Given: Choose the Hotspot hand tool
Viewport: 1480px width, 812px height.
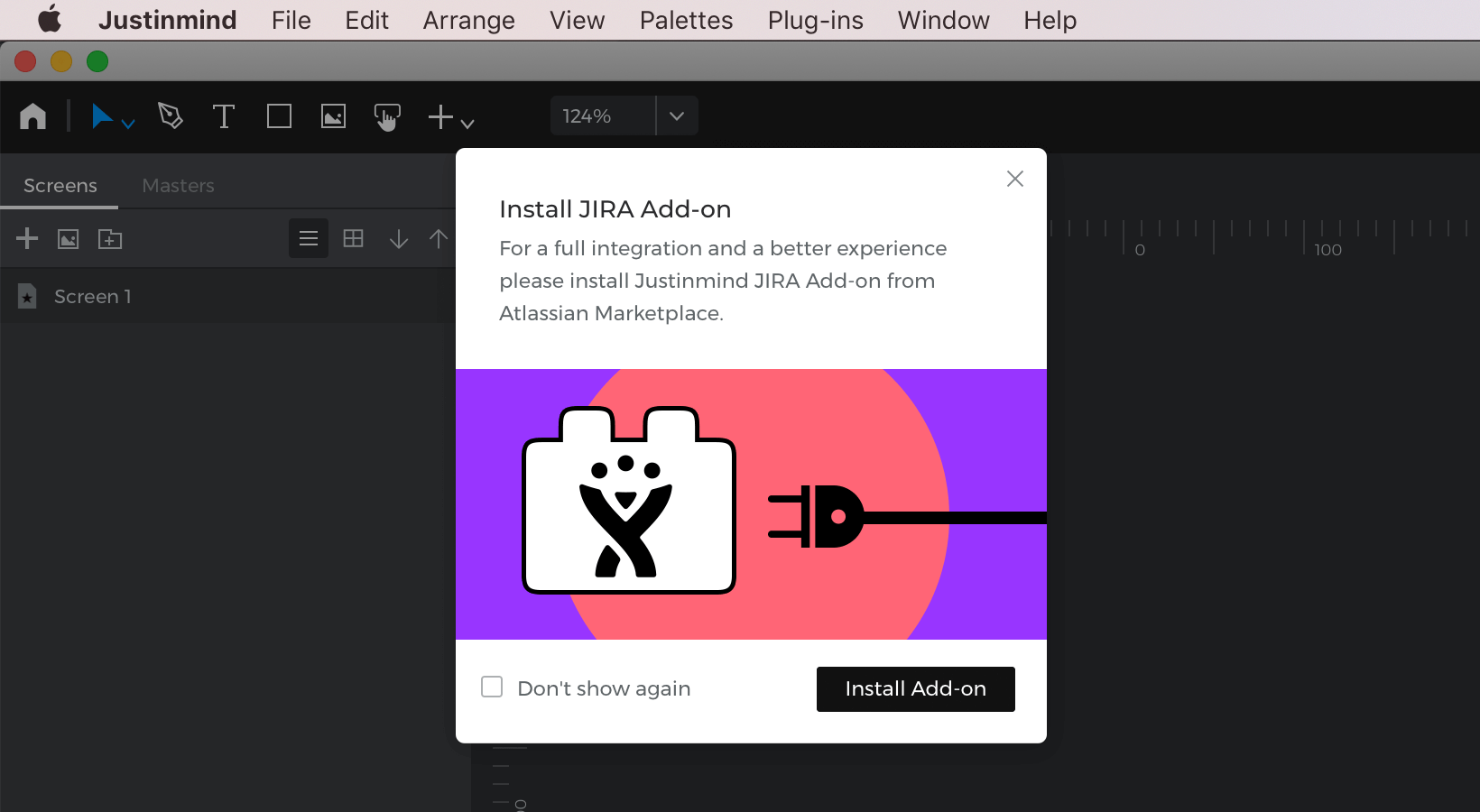Looking at the screenshot, I should (387, 117).
